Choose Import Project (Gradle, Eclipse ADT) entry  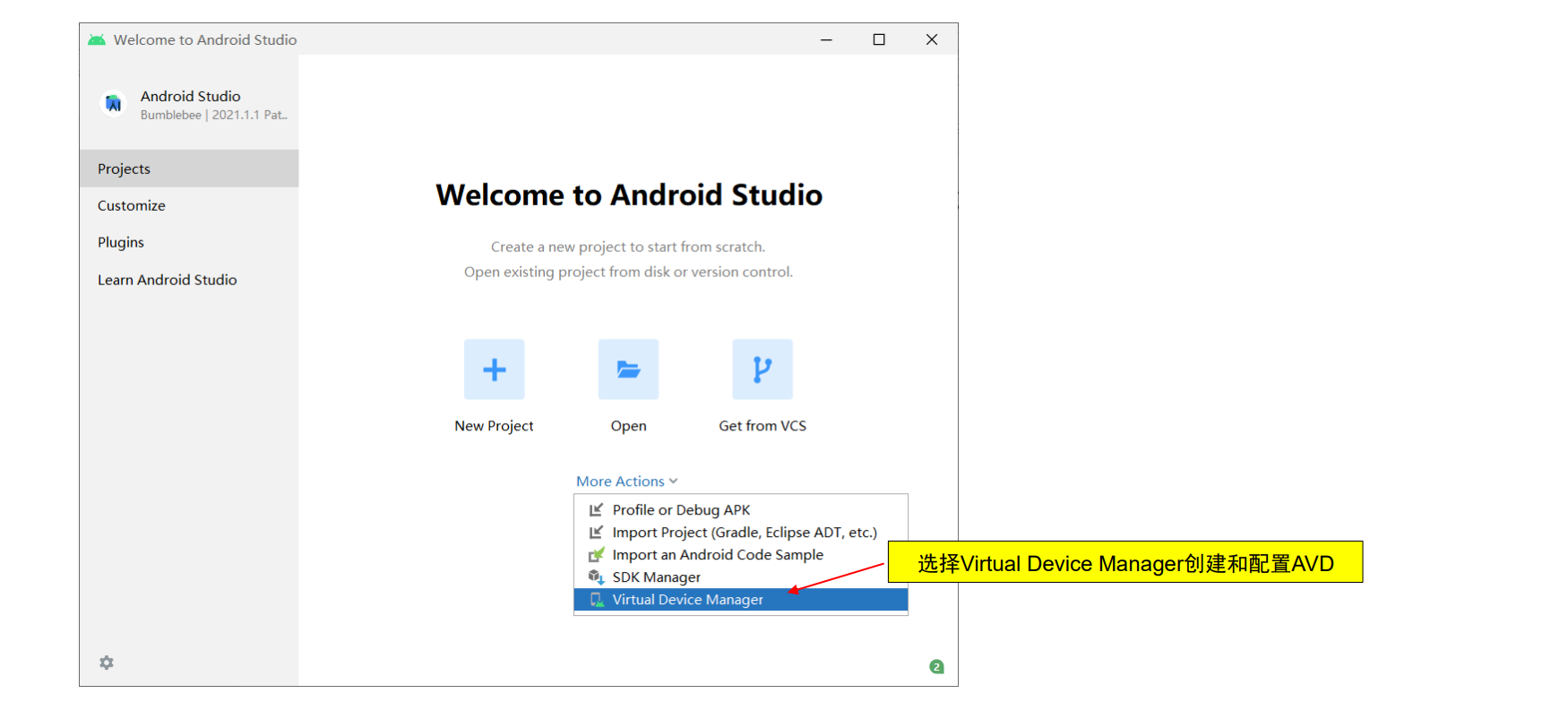point(741,533)
